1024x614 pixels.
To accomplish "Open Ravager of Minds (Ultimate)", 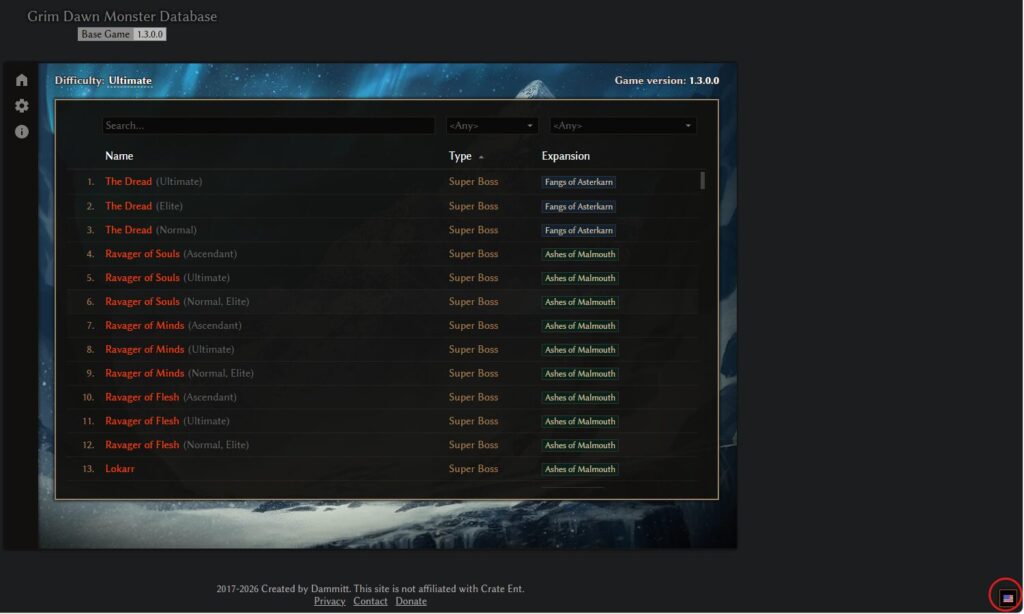I will point(170,349).
